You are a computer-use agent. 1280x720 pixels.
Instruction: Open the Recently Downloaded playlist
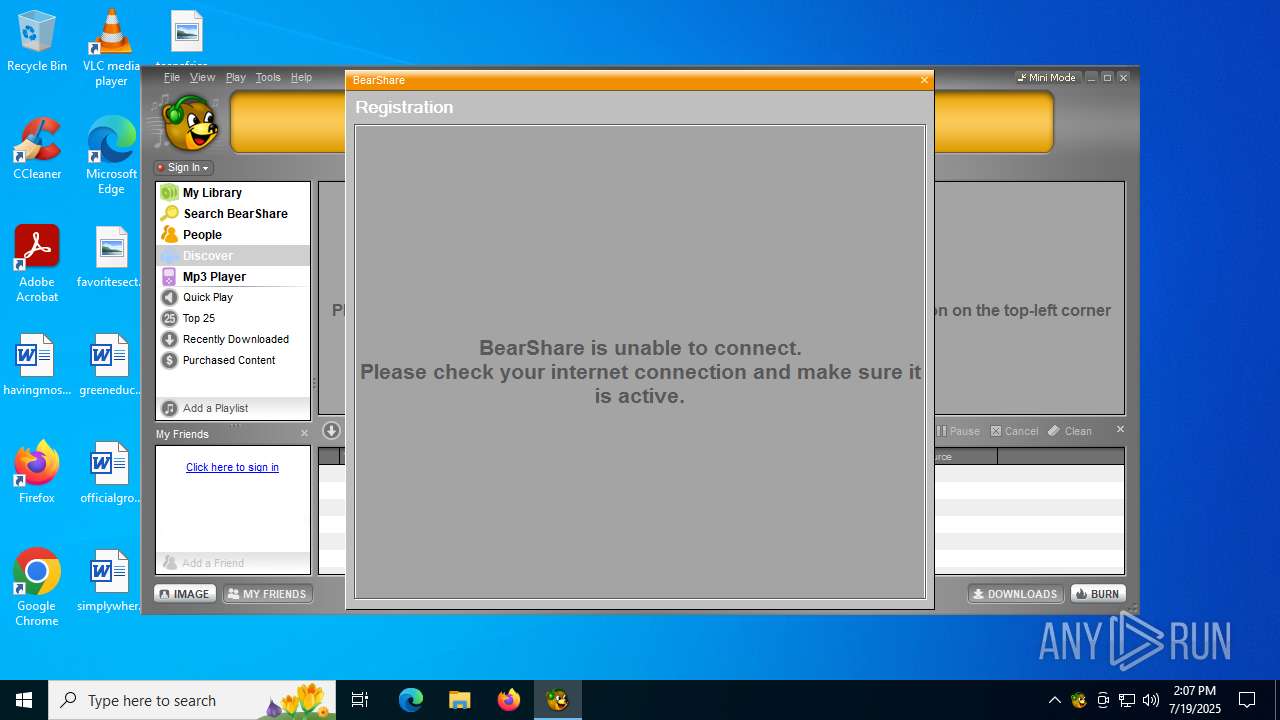pyautogui.click(x=236, y=339)
